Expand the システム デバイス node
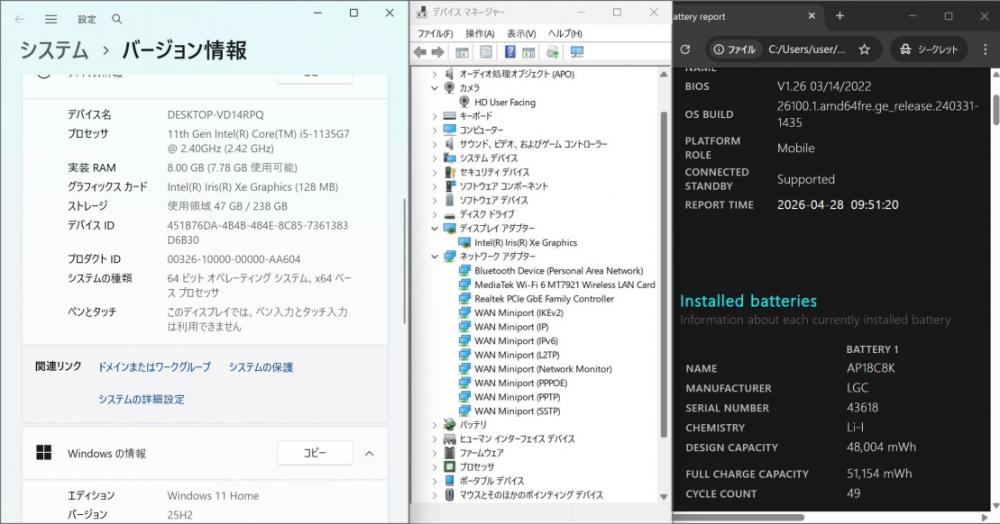Image resolution: width=1000 pixels, height=524 pixels. click(x=435, y=158)
